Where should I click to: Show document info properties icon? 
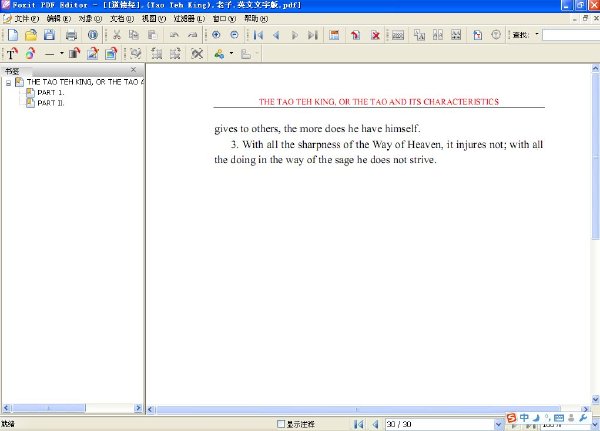(93, 35)
